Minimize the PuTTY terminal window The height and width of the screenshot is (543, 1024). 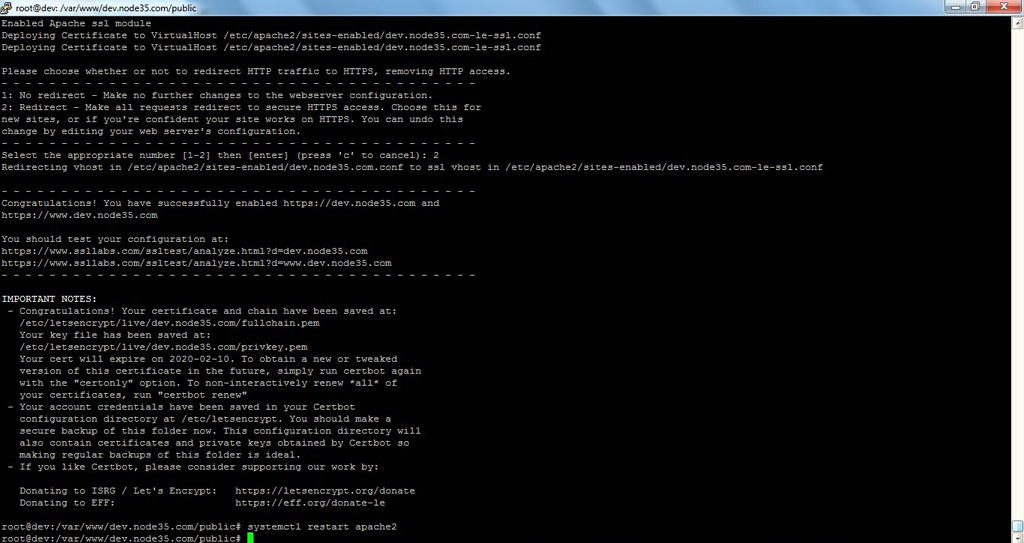point(955,7)
